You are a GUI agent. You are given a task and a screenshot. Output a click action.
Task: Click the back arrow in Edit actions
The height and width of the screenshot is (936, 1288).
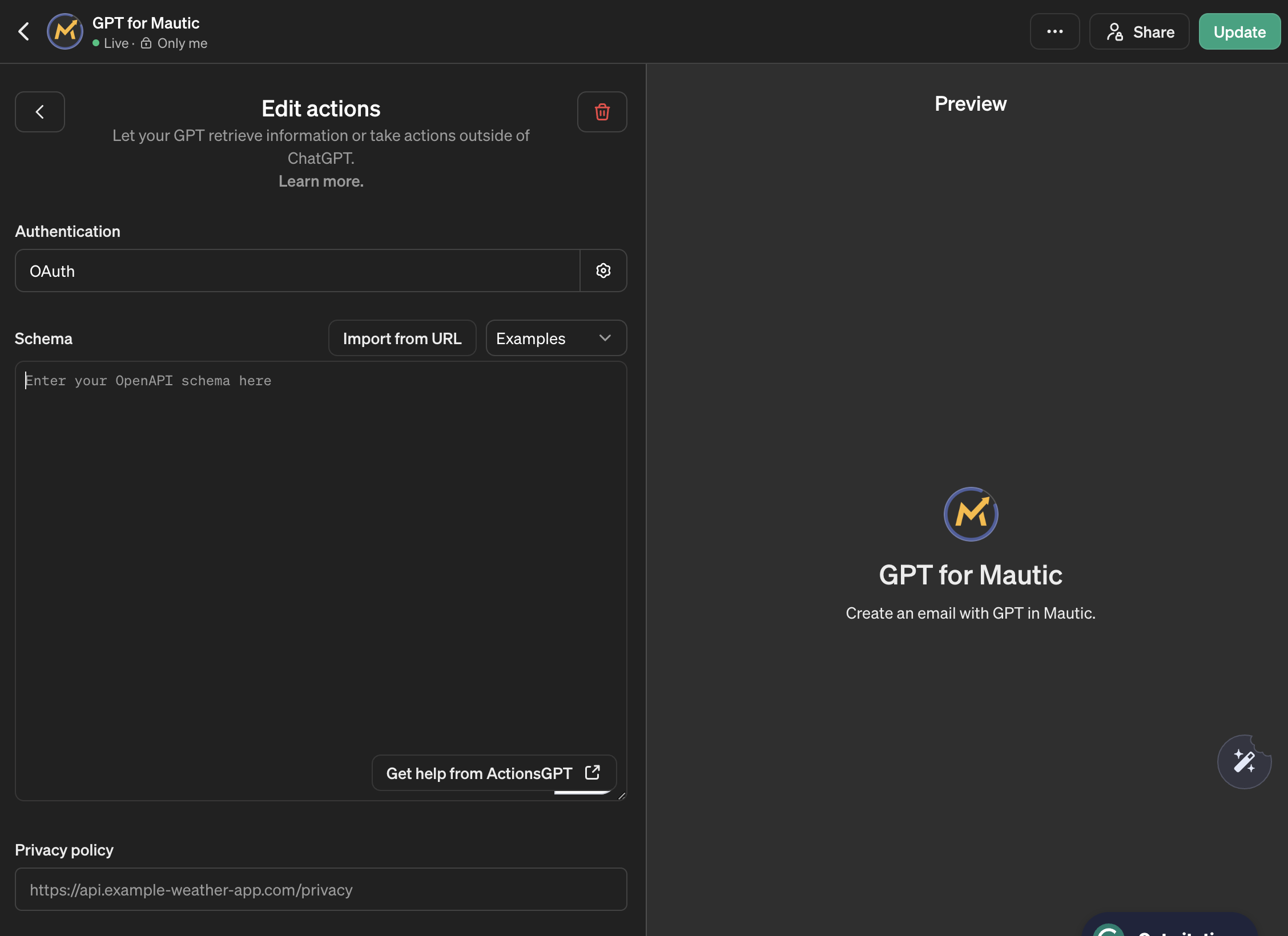(39, 112)
